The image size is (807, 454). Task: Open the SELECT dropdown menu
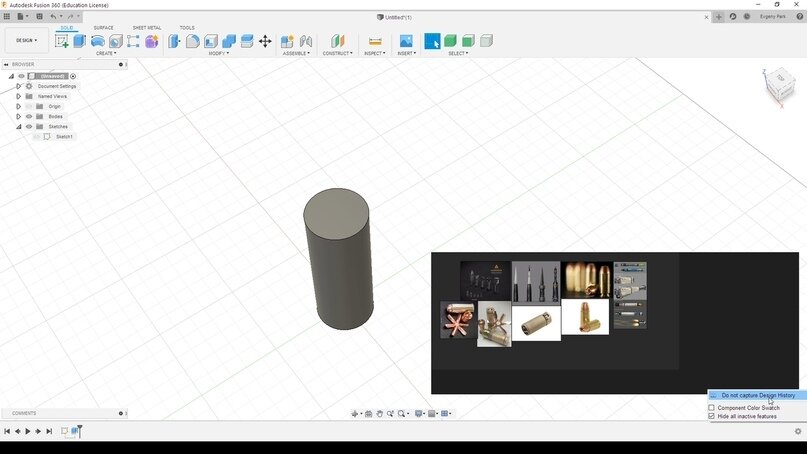458,54
